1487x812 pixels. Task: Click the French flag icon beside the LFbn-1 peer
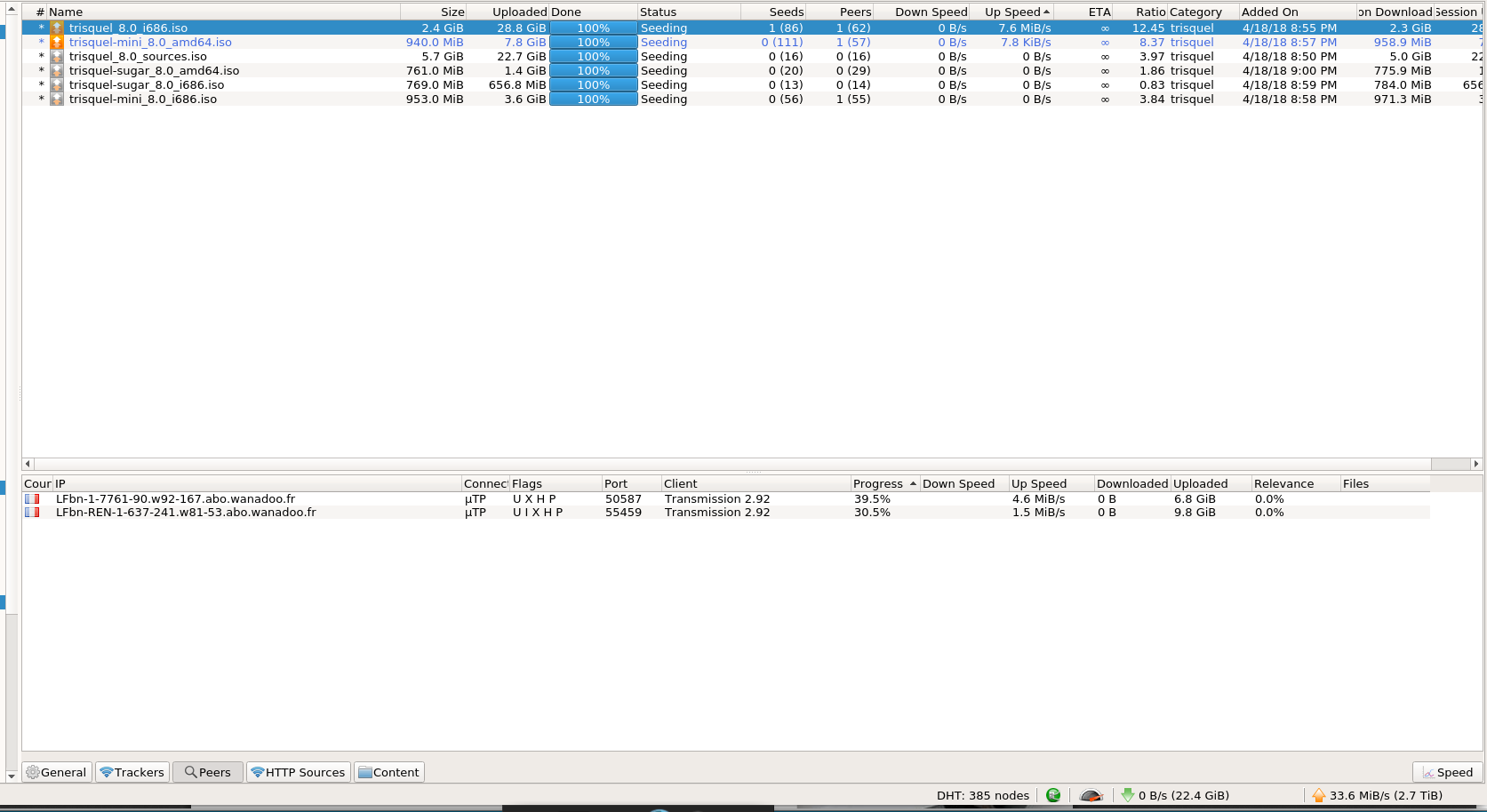click(32, 498)
